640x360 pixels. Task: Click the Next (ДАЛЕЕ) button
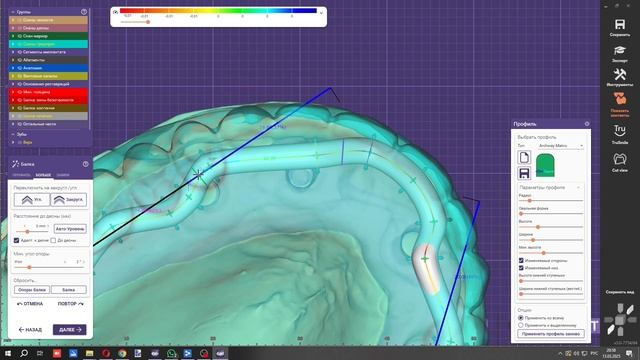point(70,330)
